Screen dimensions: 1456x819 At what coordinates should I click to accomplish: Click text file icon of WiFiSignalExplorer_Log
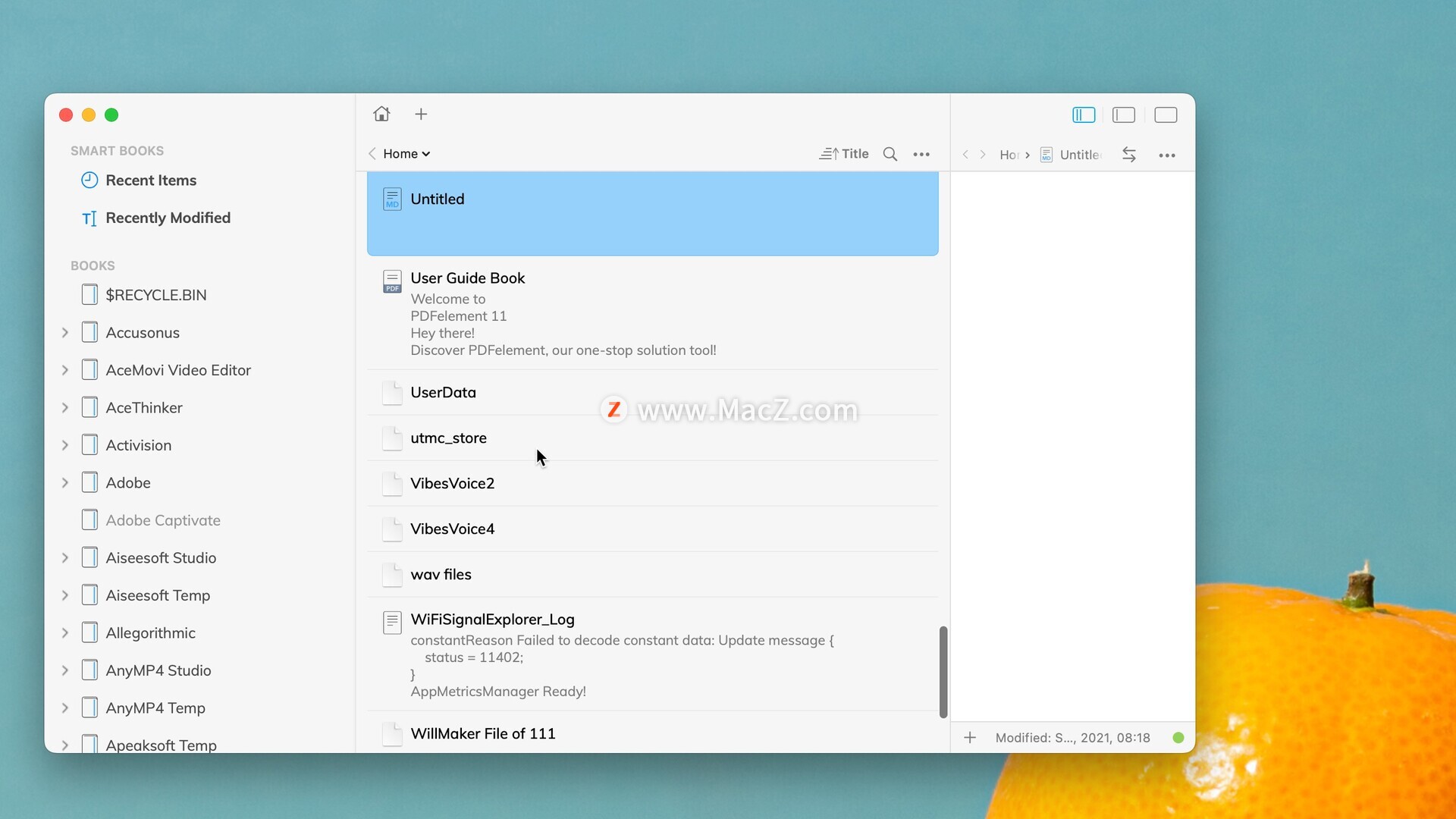tap(392, 623)
